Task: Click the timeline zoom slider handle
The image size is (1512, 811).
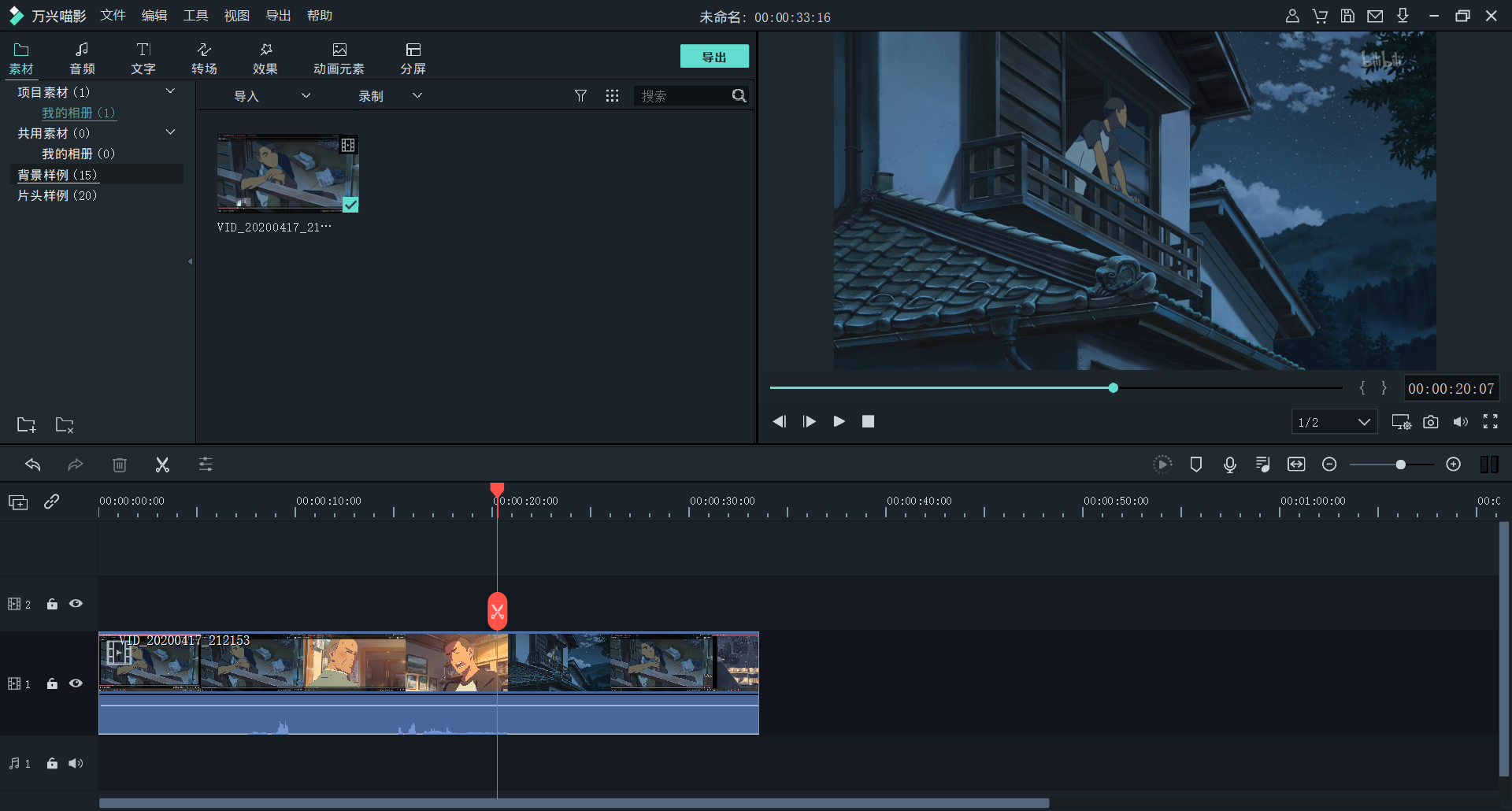Action: point(1400,465)
